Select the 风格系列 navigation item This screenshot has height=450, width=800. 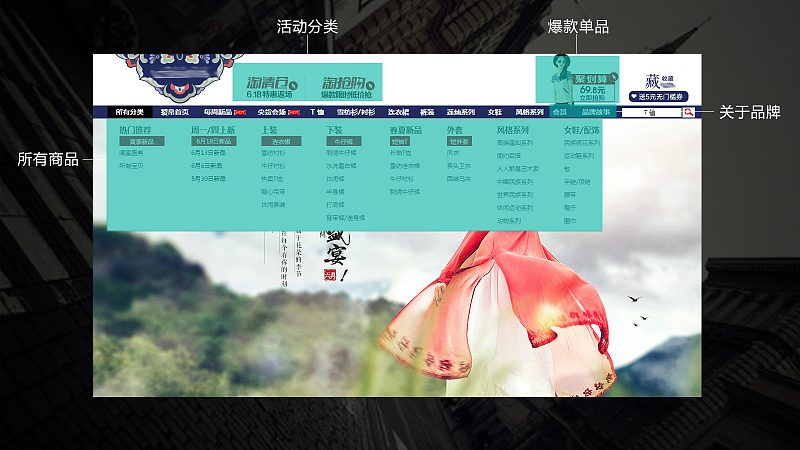coord(529,112)
